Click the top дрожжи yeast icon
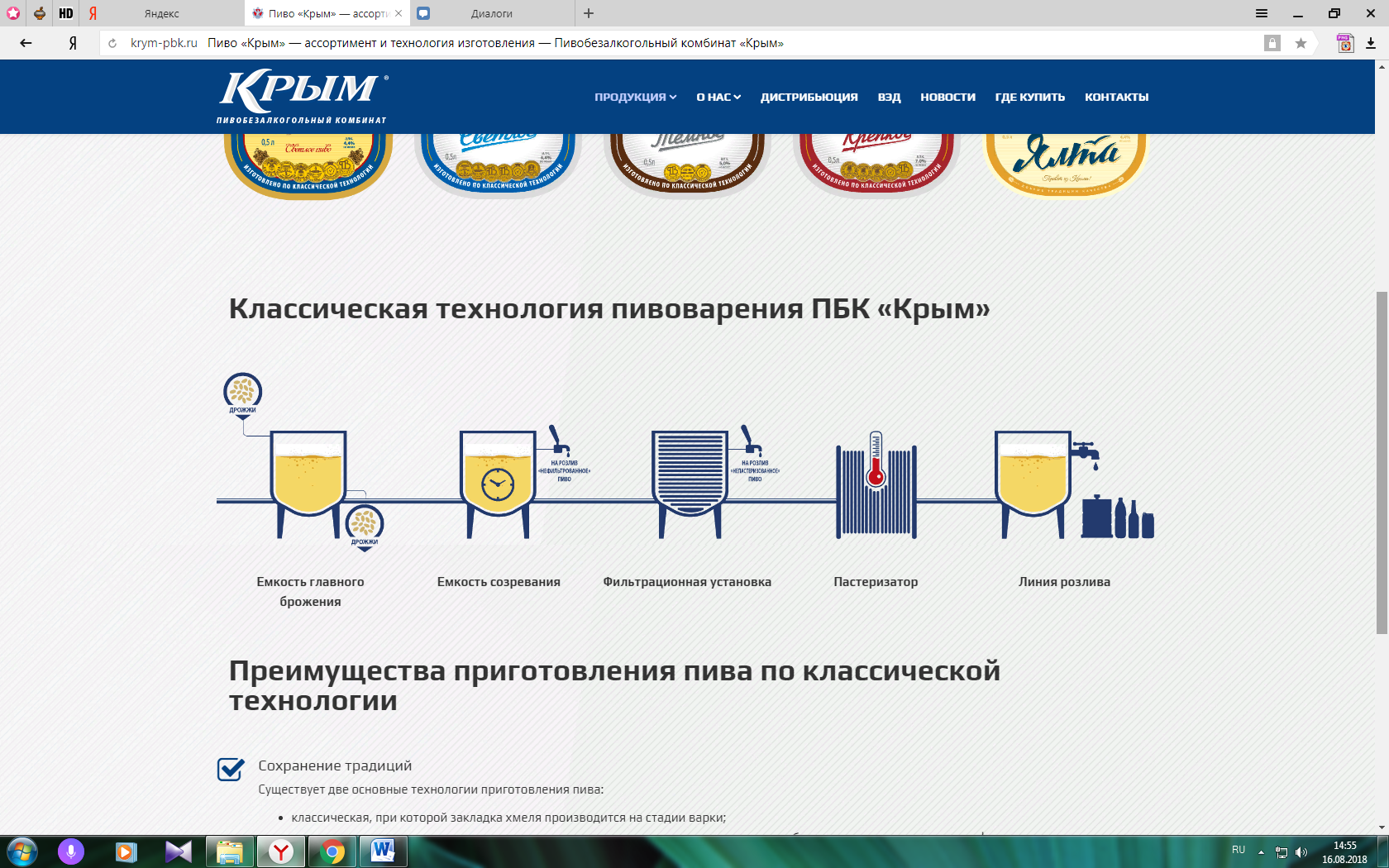This screenshot has width=1389, height=868. tap(243, 395)
